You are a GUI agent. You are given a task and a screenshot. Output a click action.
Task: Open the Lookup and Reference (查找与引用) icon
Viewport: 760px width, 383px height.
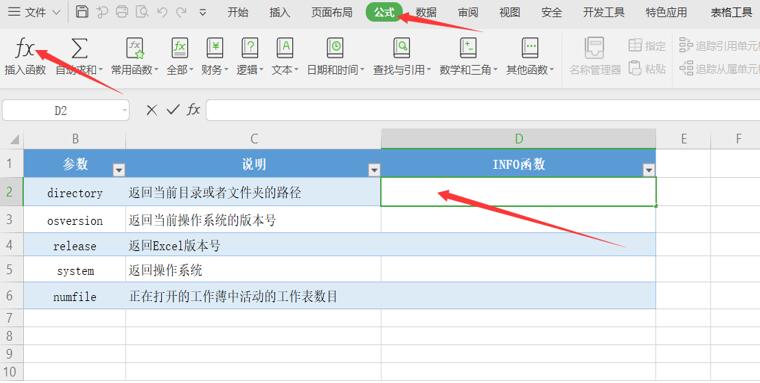point(401,48)
